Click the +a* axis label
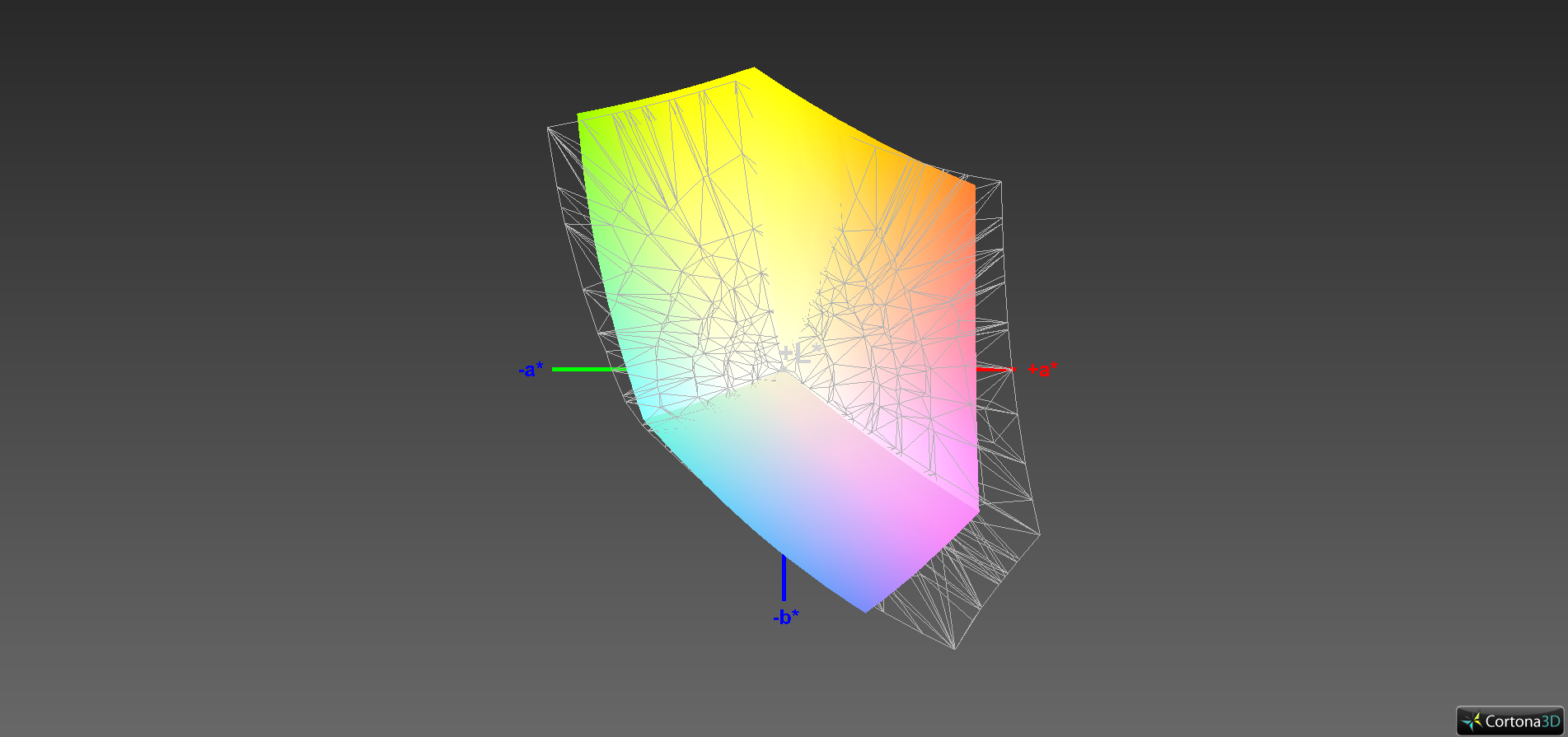The image size is (1568, 737). point(1042,369)
